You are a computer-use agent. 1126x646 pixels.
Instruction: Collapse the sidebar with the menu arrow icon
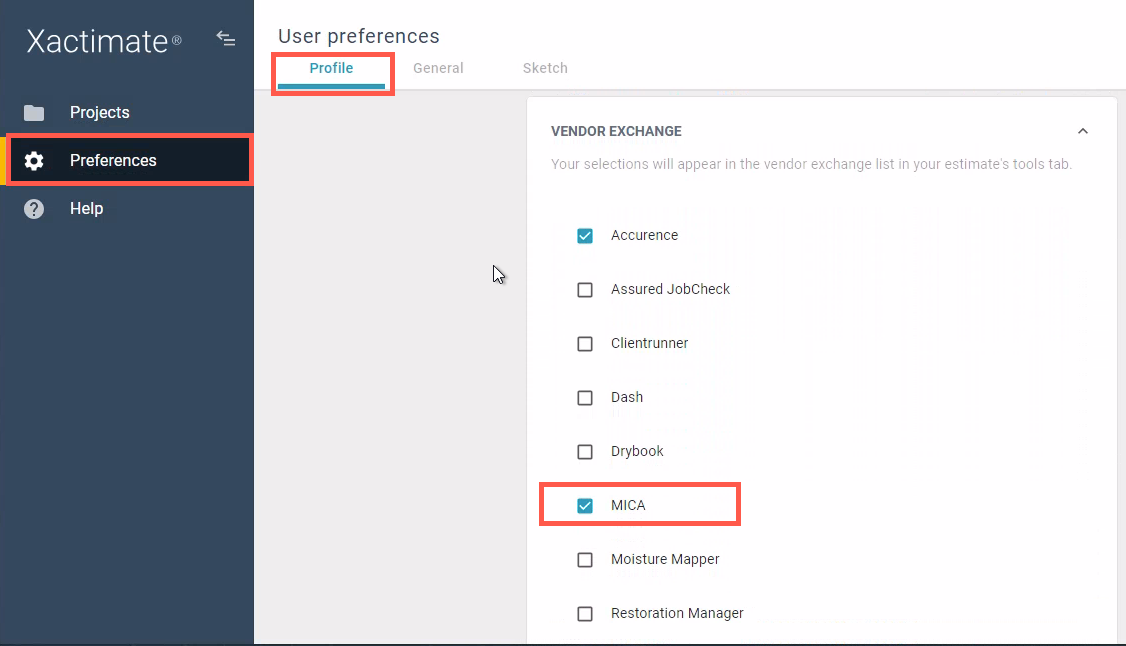225,39
